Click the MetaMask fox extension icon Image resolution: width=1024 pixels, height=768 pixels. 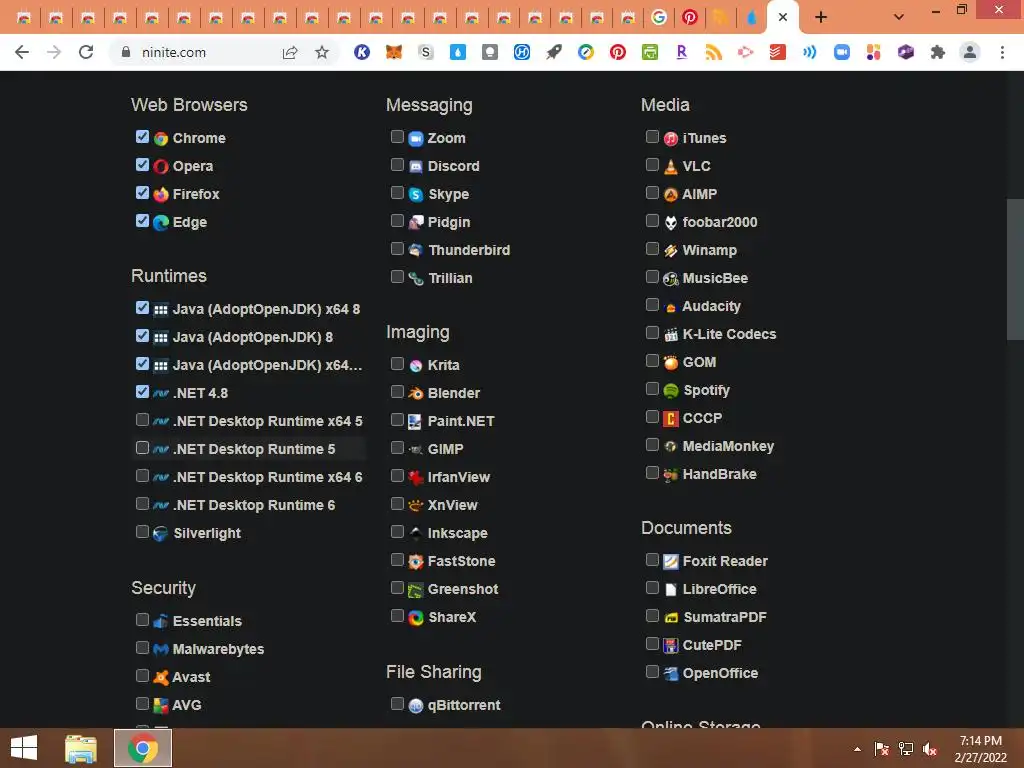pyautogui.click(x=394, y=52)
